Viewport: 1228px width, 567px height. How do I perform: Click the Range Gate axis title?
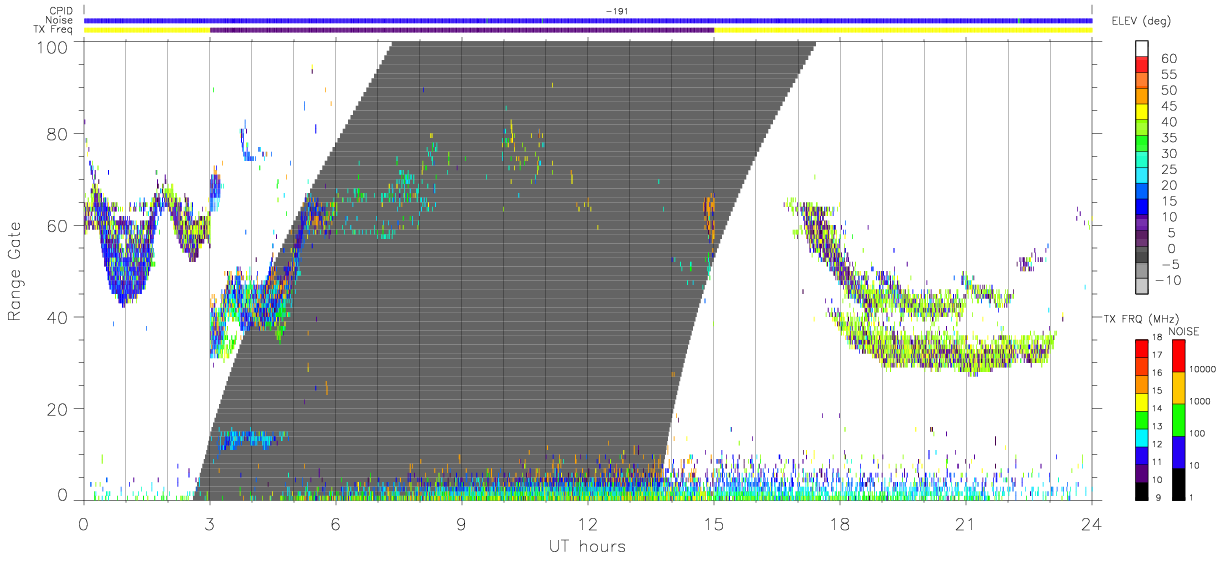click(x=15, y=271)
